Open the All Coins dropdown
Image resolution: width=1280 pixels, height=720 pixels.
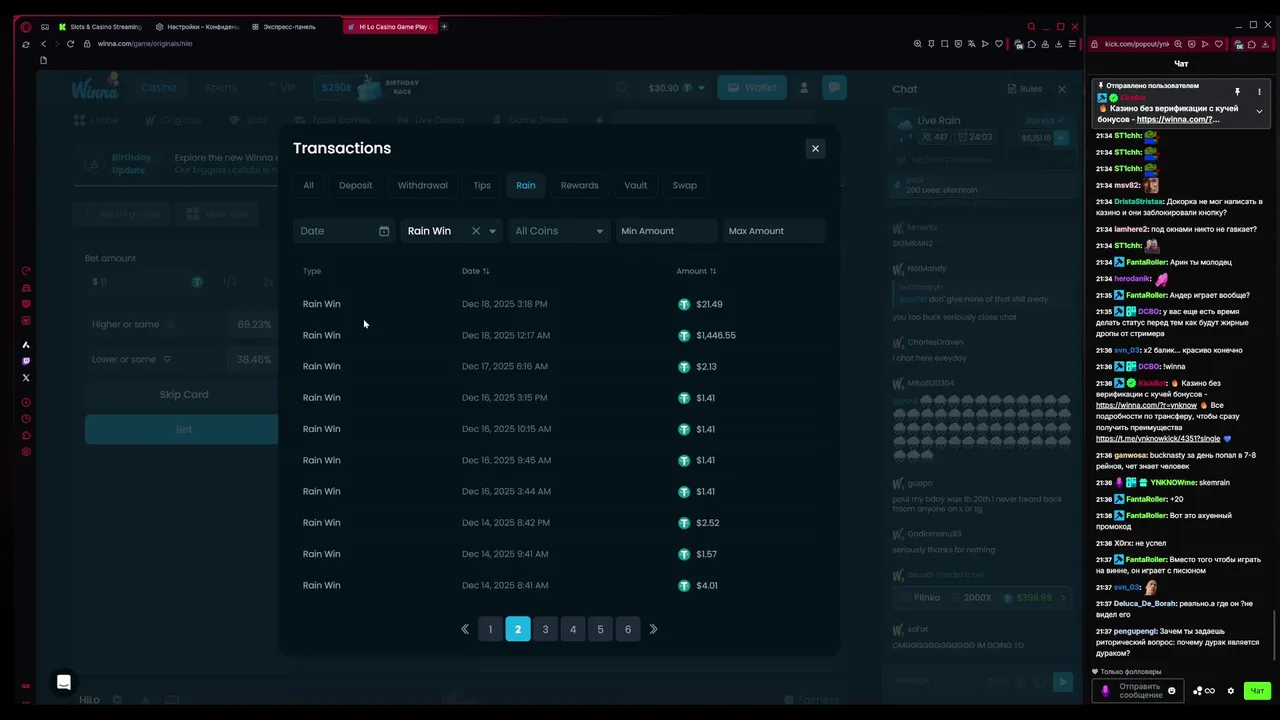click(x=558, y=231)
